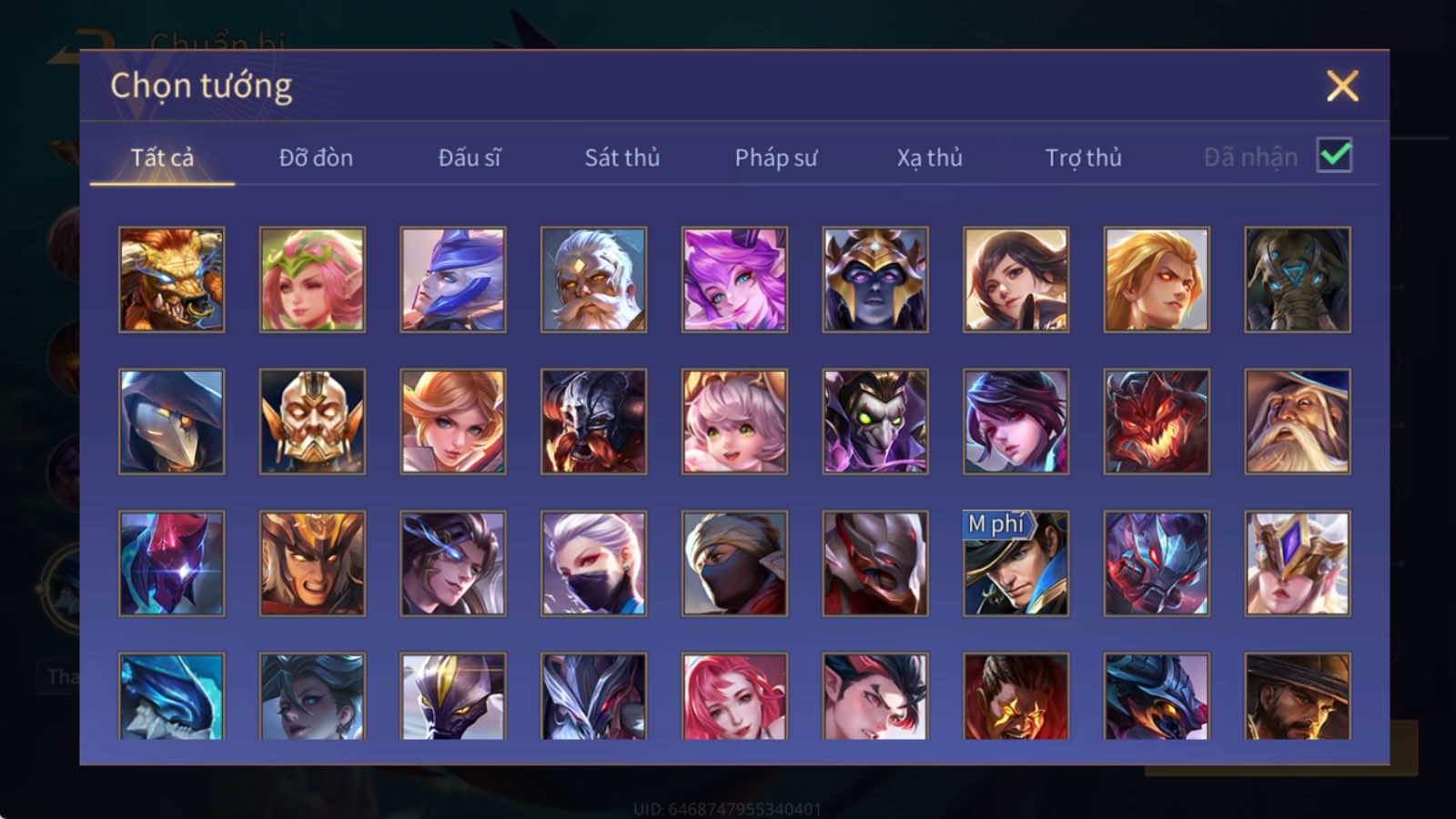The height and width of the screenshot is (819, 1456).
Task: Select the gold-masked armored hero
Action: click(x=312, y=421)
